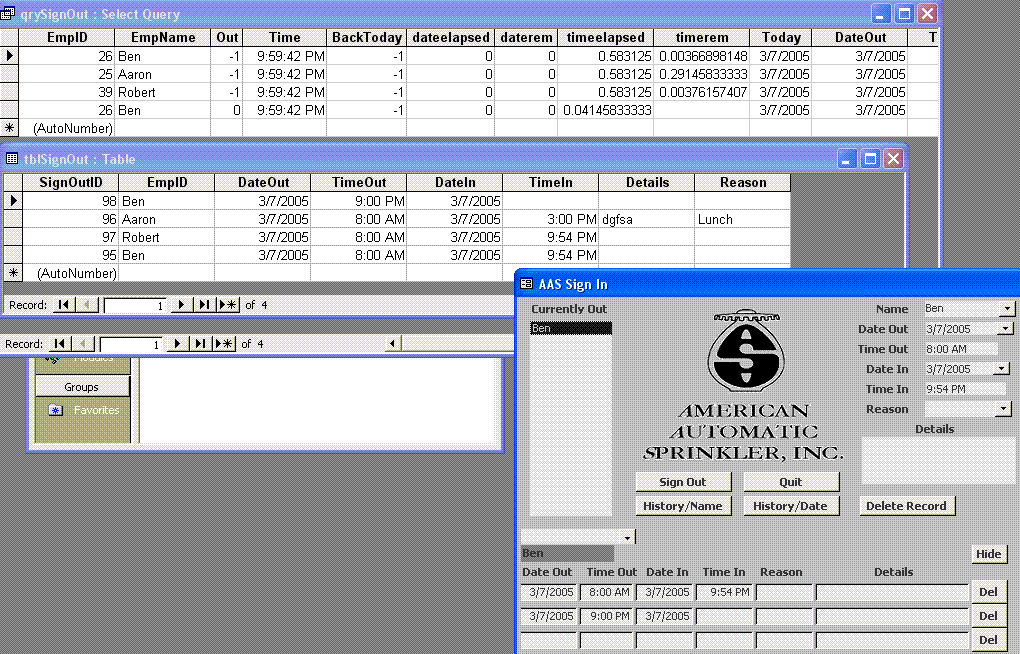Select the Robert row selector in tblSignOut

[x=13, y=237]
